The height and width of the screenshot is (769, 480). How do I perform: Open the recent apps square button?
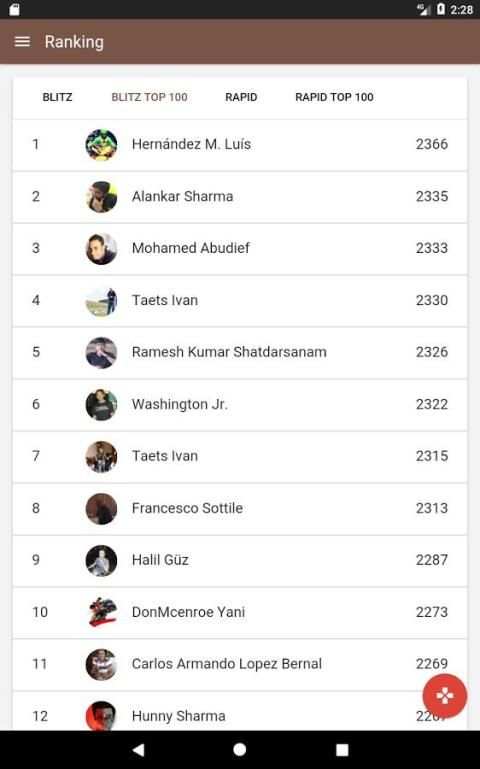point(342,749)
